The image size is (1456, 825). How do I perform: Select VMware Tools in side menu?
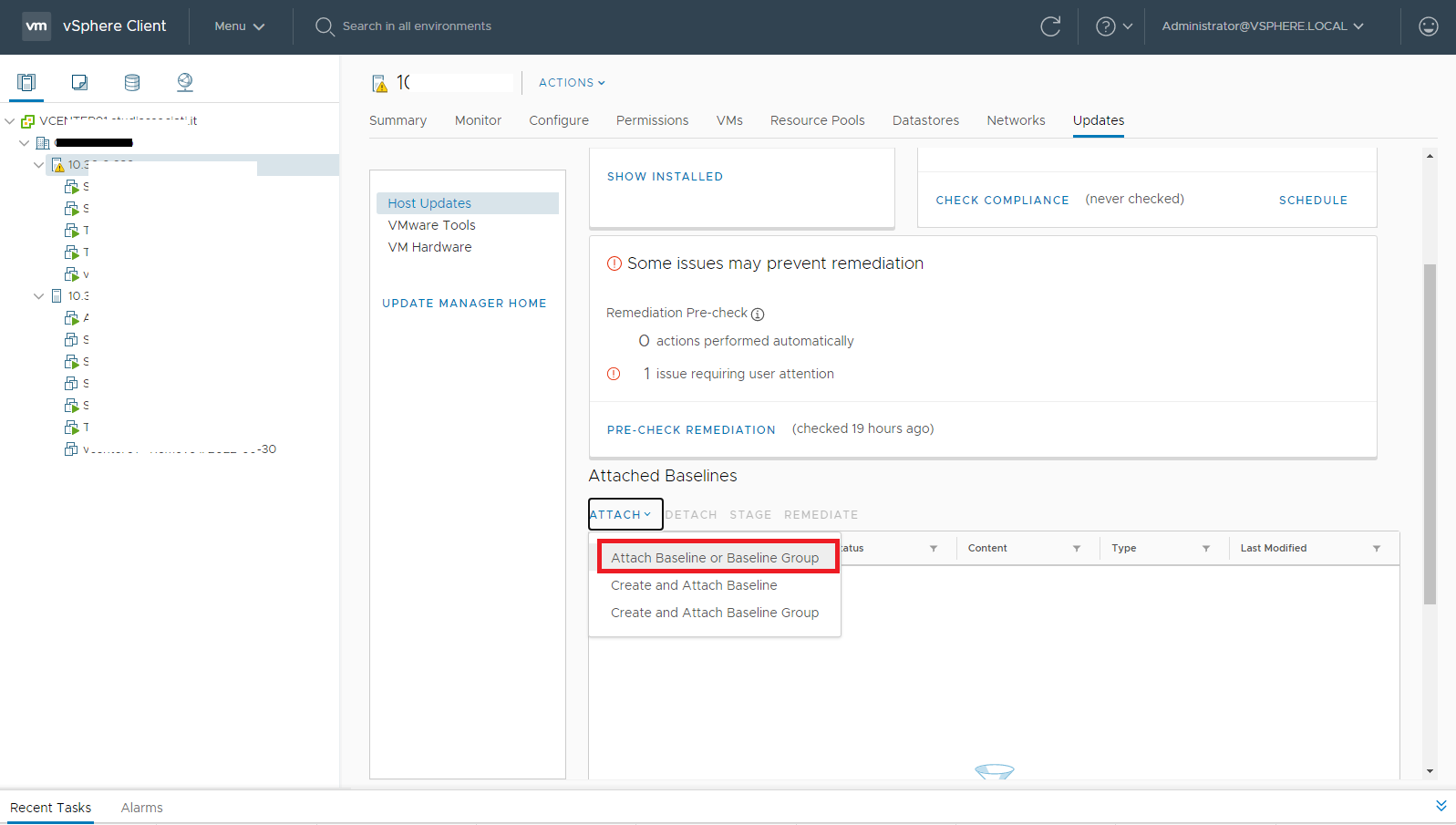[431, 225]
